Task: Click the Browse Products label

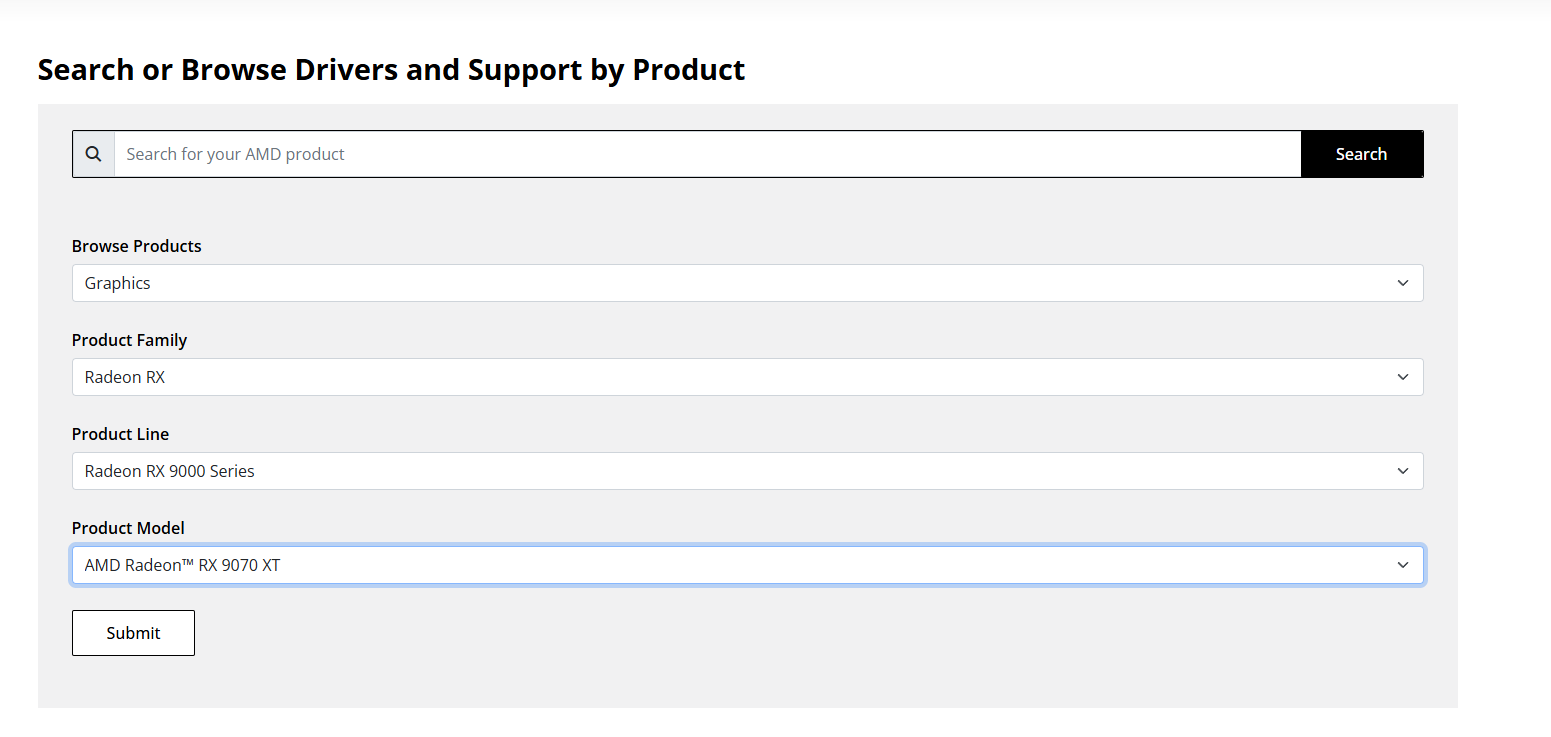Action: click(x=136, y=246)
